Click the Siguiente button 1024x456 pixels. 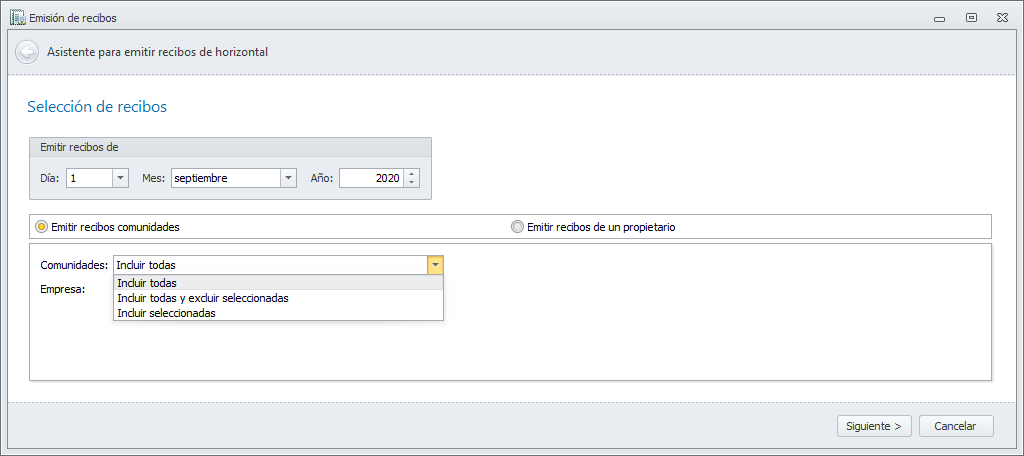[x=874, y=426]
